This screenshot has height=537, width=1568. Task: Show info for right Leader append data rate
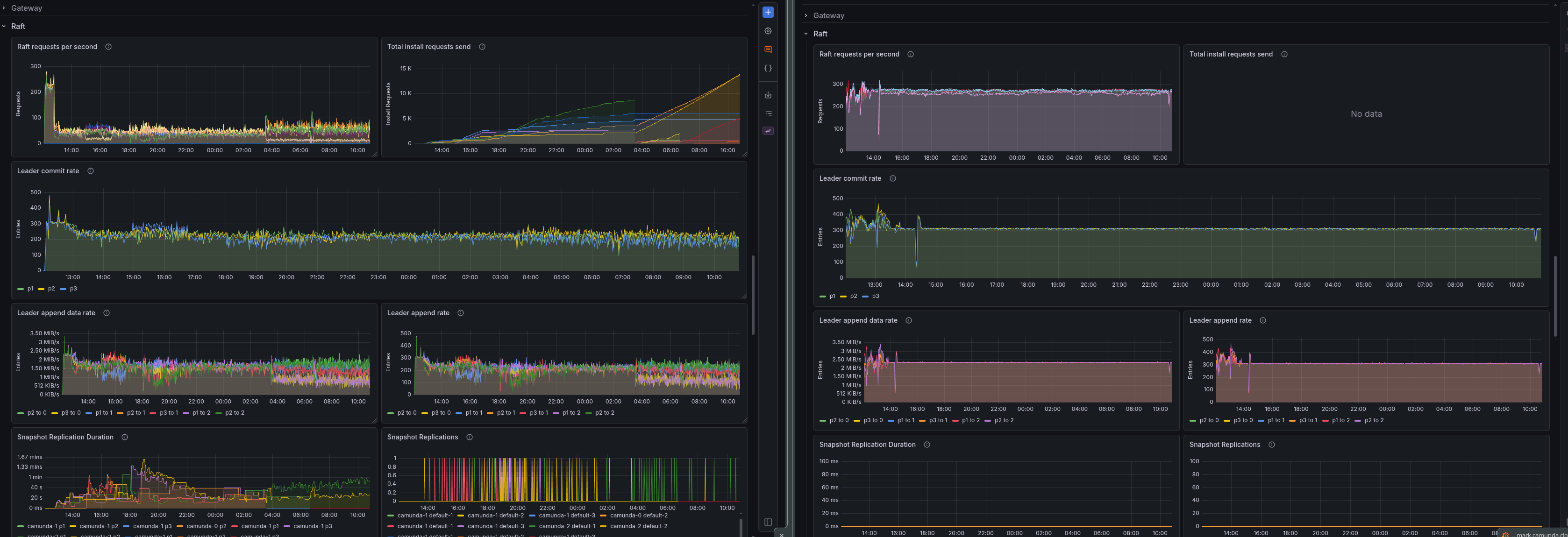click(x=909, y=320)
